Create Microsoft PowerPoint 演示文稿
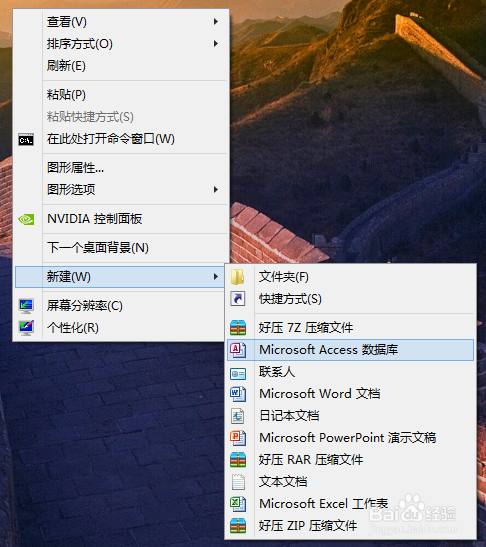486x547 pixels. pos(350,437)
